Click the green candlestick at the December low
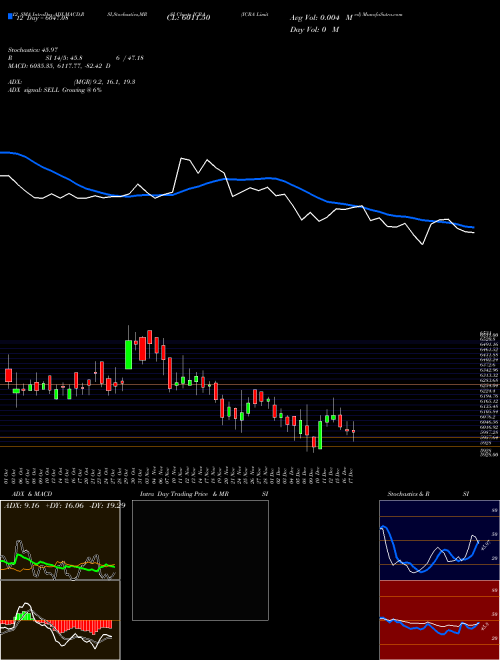The height and width of the screenshot is (660, 500). pyautogui.click(x=320, y=435)
